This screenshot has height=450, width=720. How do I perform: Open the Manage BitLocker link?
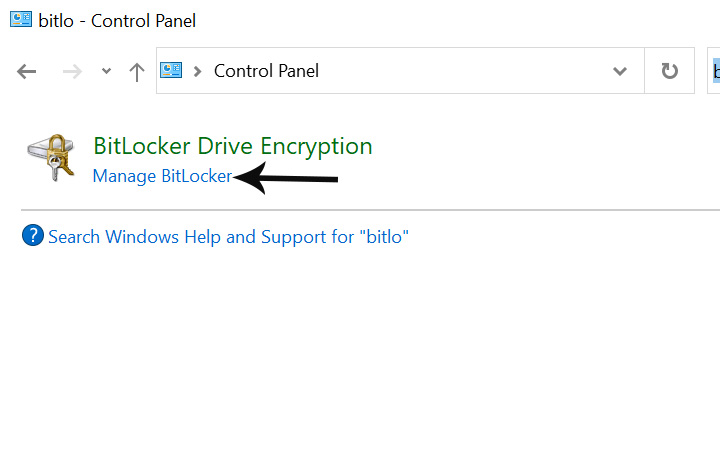pos(162,176)
